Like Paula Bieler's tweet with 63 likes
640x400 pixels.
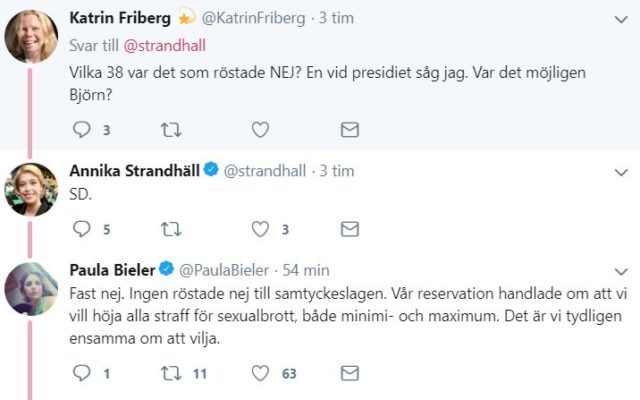coord(260,373)
